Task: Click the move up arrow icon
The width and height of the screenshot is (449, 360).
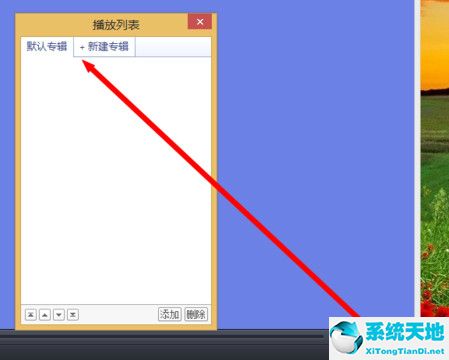Action: 45,315
